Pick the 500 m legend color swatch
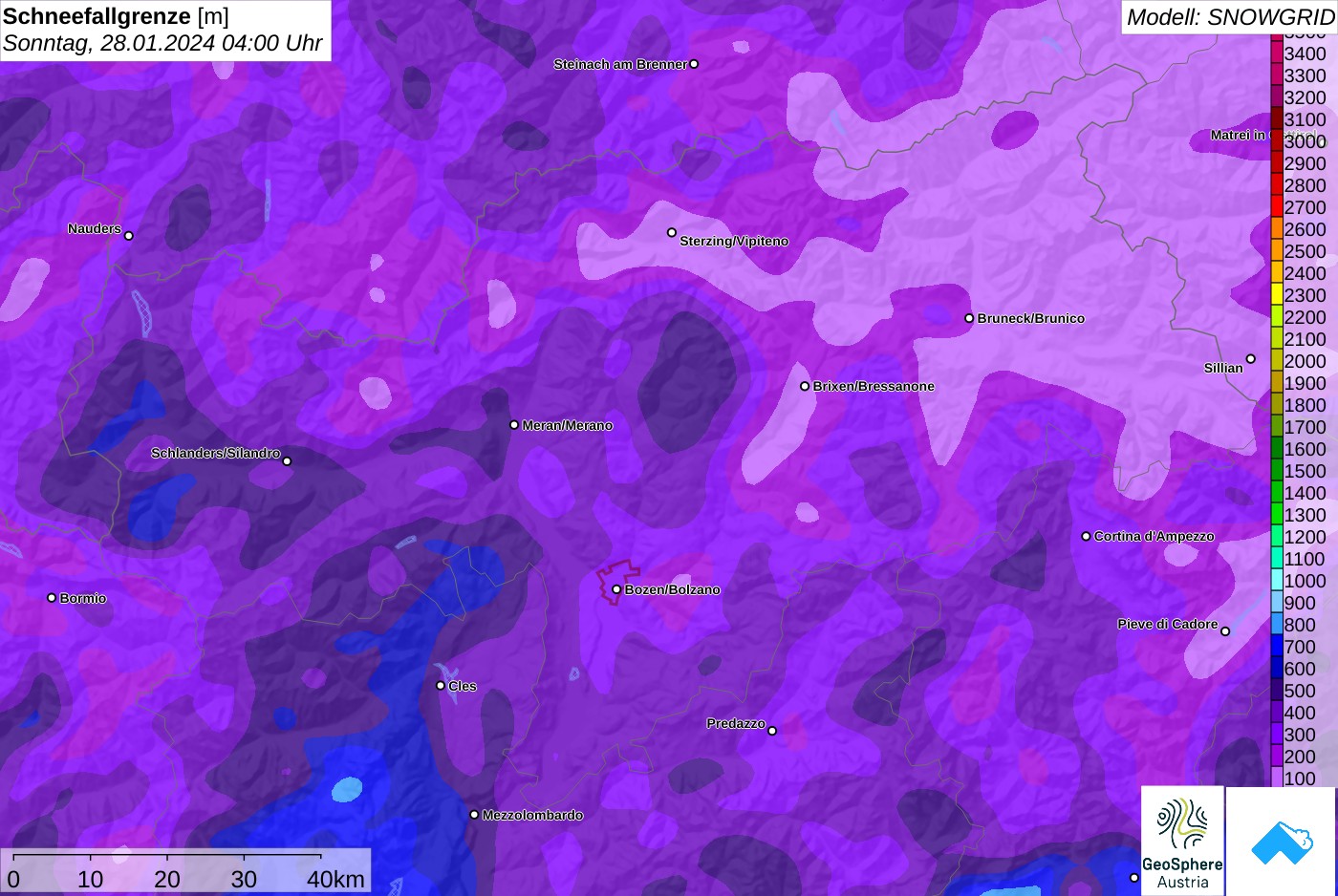1338x896 pixels. 1277,690
